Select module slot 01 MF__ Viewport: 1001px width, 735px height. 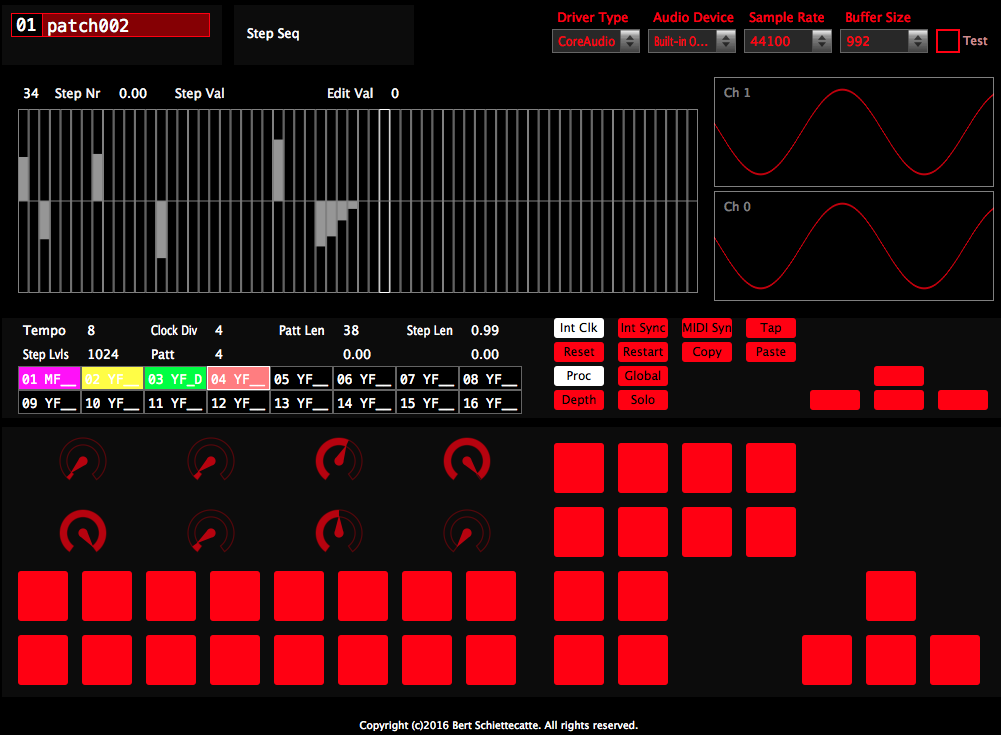coord(50,379)
